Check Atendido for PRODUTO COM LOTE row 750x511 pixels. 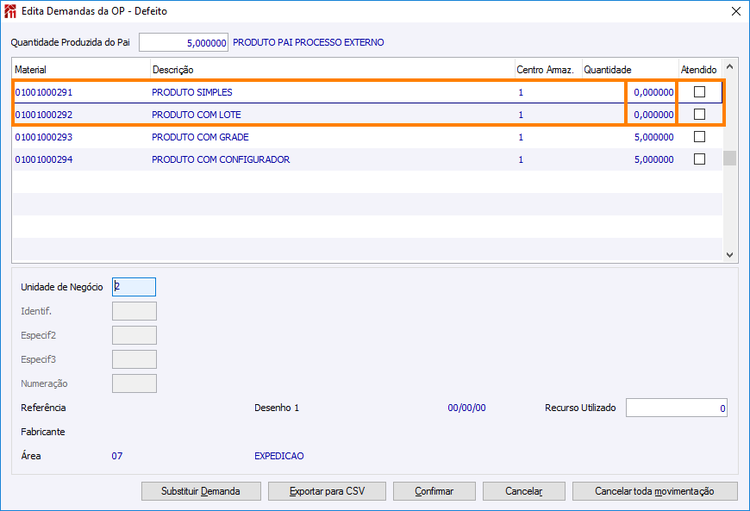pos(699,114)
